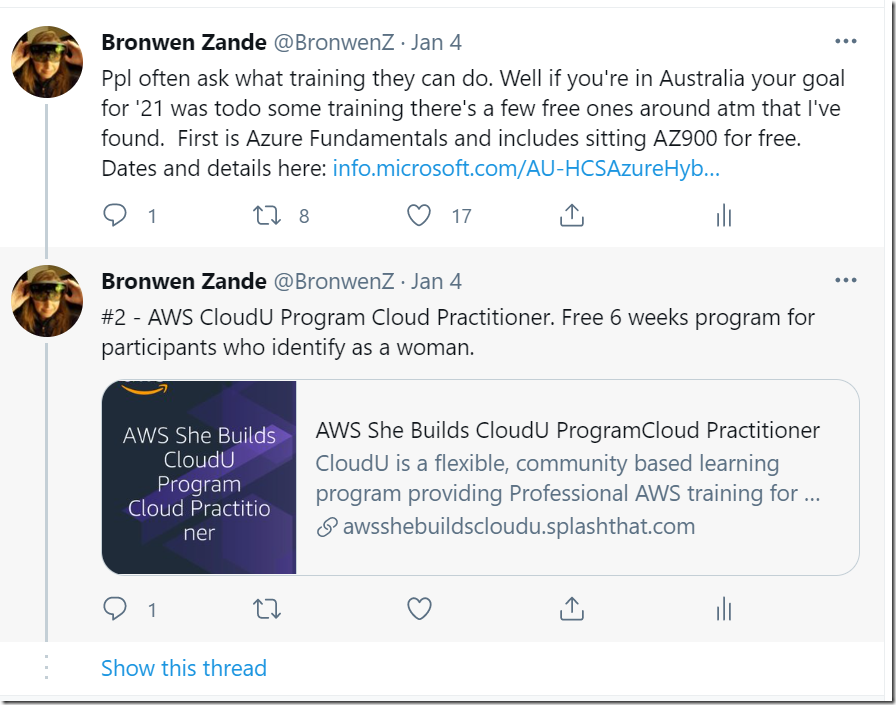The height and width of the screenshot is (705, 896).
Task: Share the AWS CloudU tweet
Action: tap(571, 608)
